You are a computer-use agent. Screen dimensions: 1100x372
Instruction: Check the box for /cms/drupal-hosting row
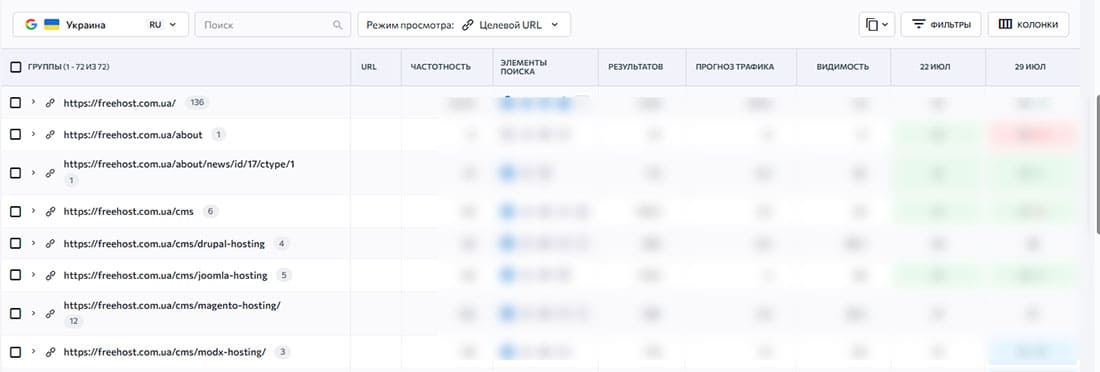(15, 244)
